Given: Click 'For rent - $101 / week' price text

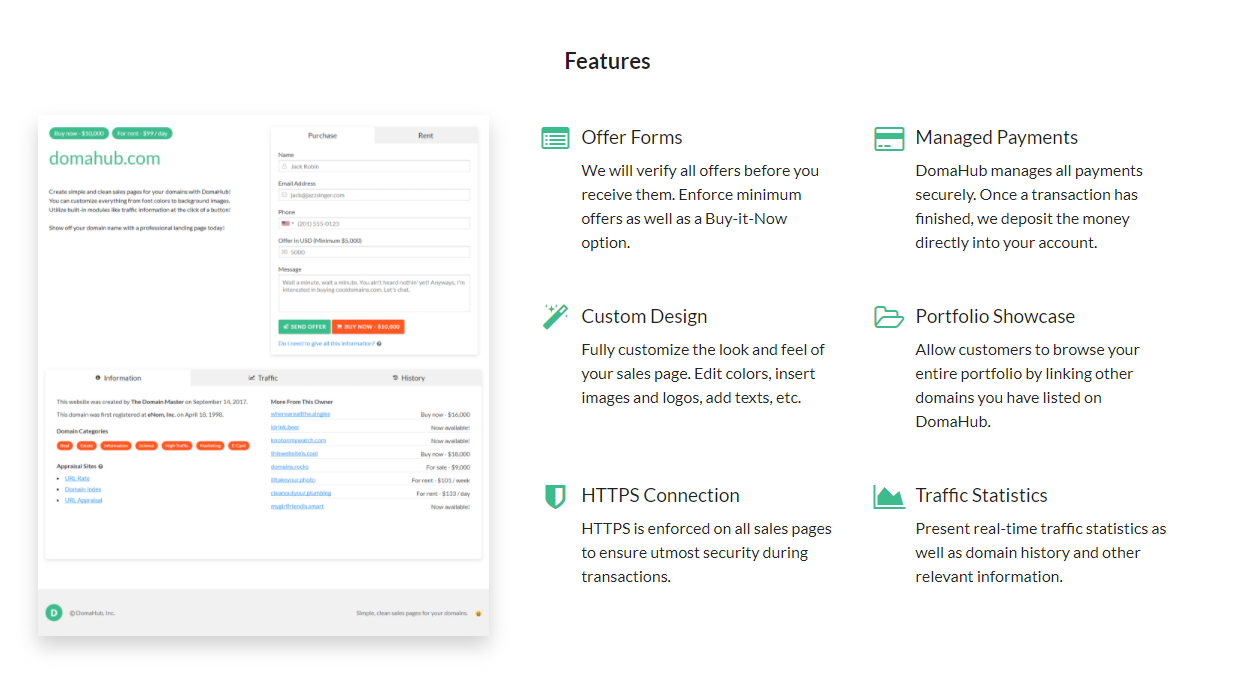Looking at the screenshot, I should point(441,480).
